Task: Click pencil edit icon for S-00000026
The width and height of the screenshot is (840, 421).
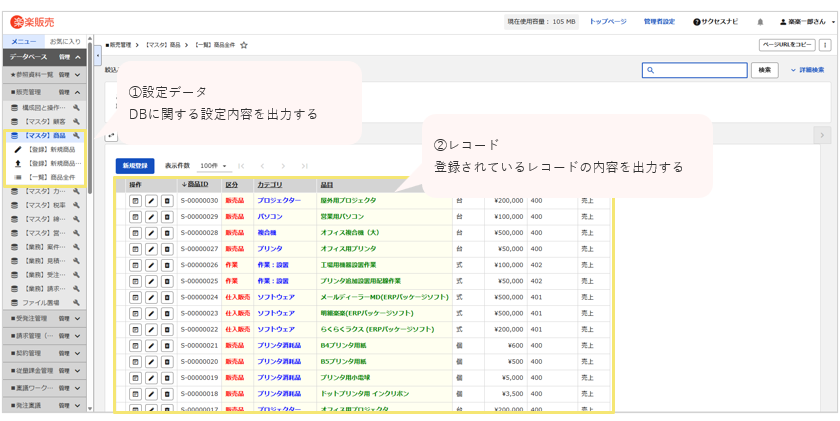Action: pos(152,265)
